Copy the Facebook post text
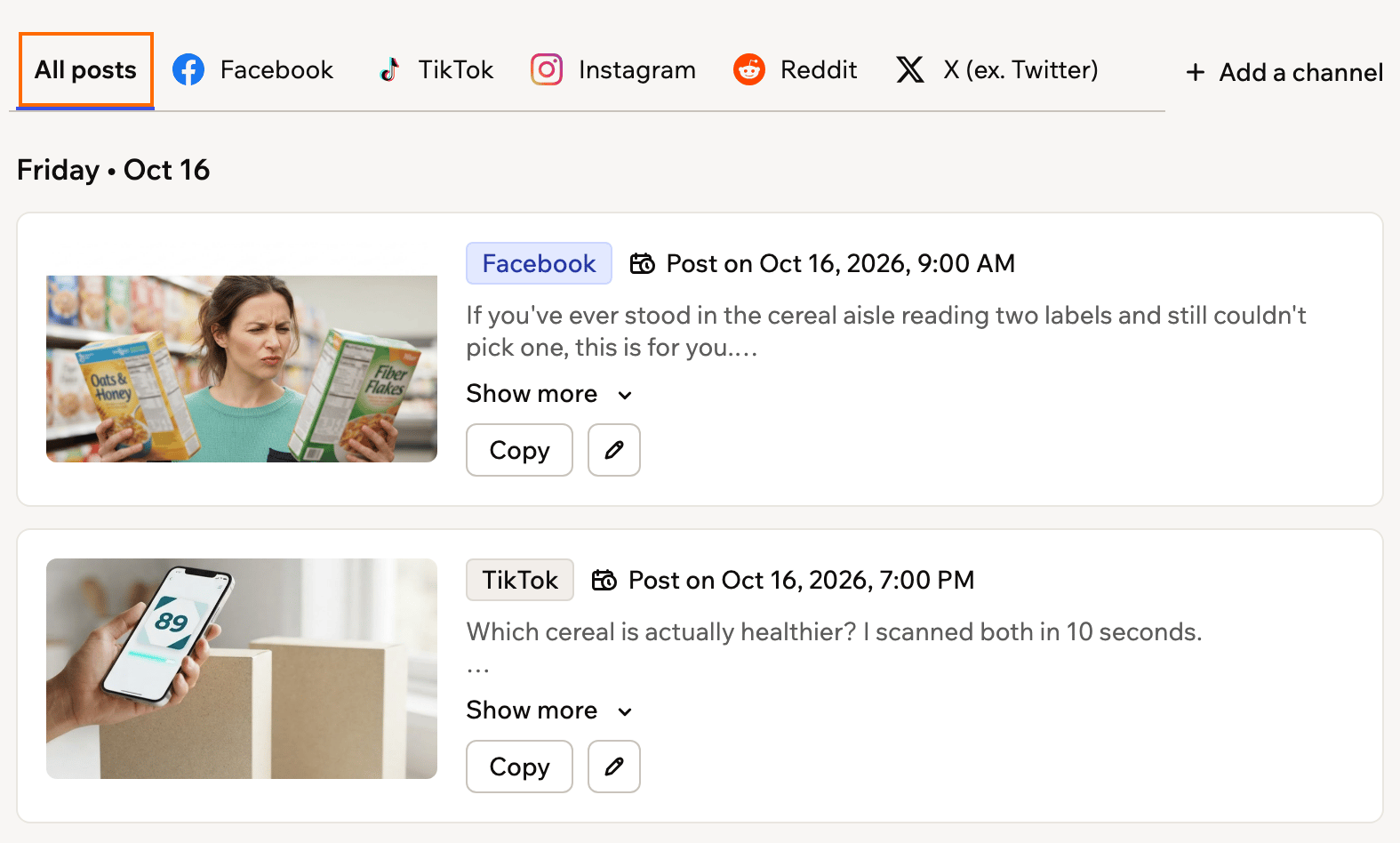Viewport: 1400px width, 843px height. point(519,450)
